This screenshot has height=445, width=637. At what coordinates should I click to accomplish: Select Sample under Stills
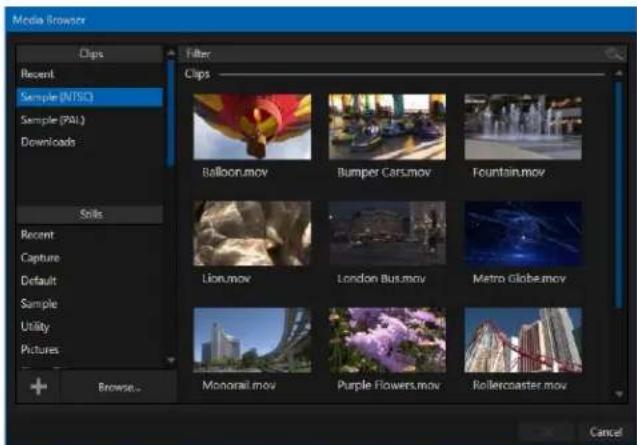[89, 304]
